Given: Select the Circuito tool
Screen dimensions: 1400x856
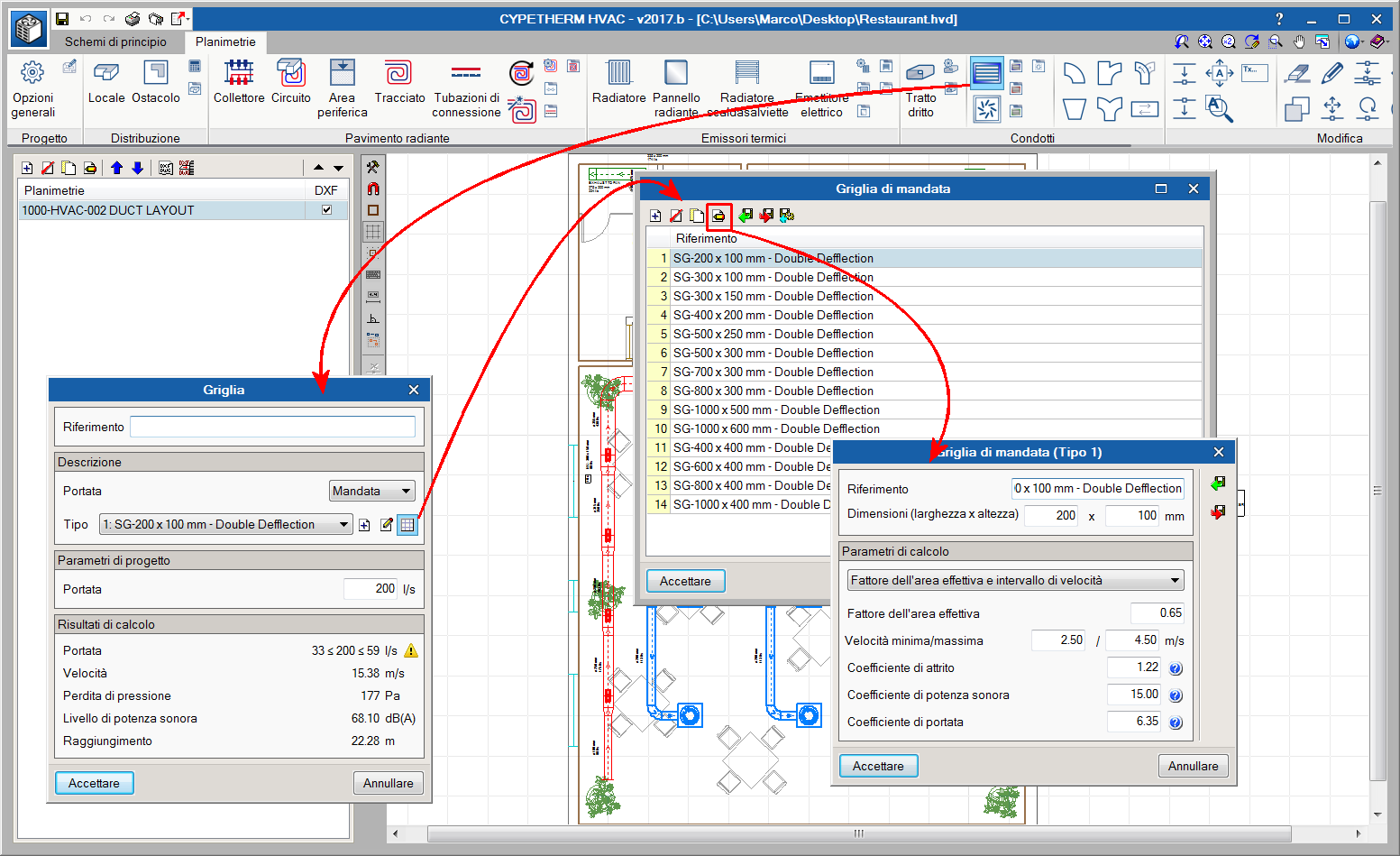Looking at the screenshot, I should coord(291,82).
